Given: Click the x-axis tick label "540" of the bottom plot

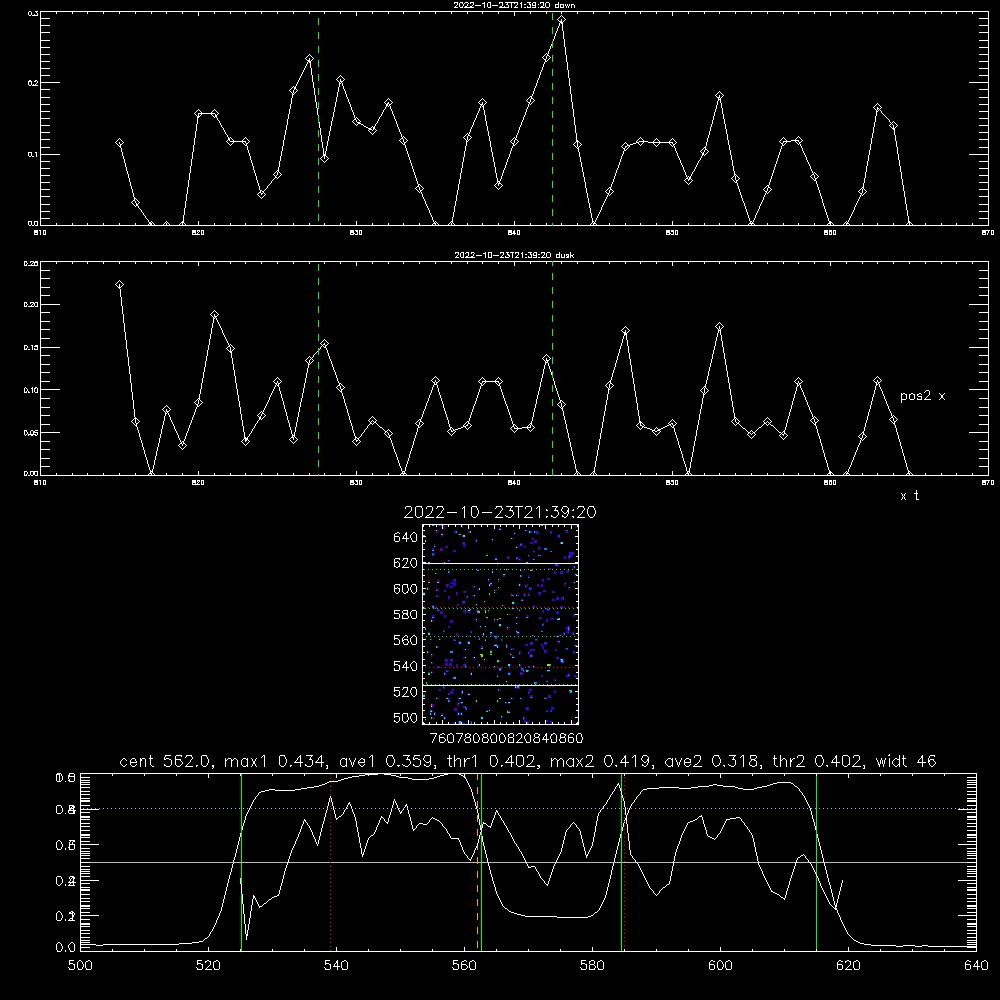Looking at the screenshot, I should 336,966.
